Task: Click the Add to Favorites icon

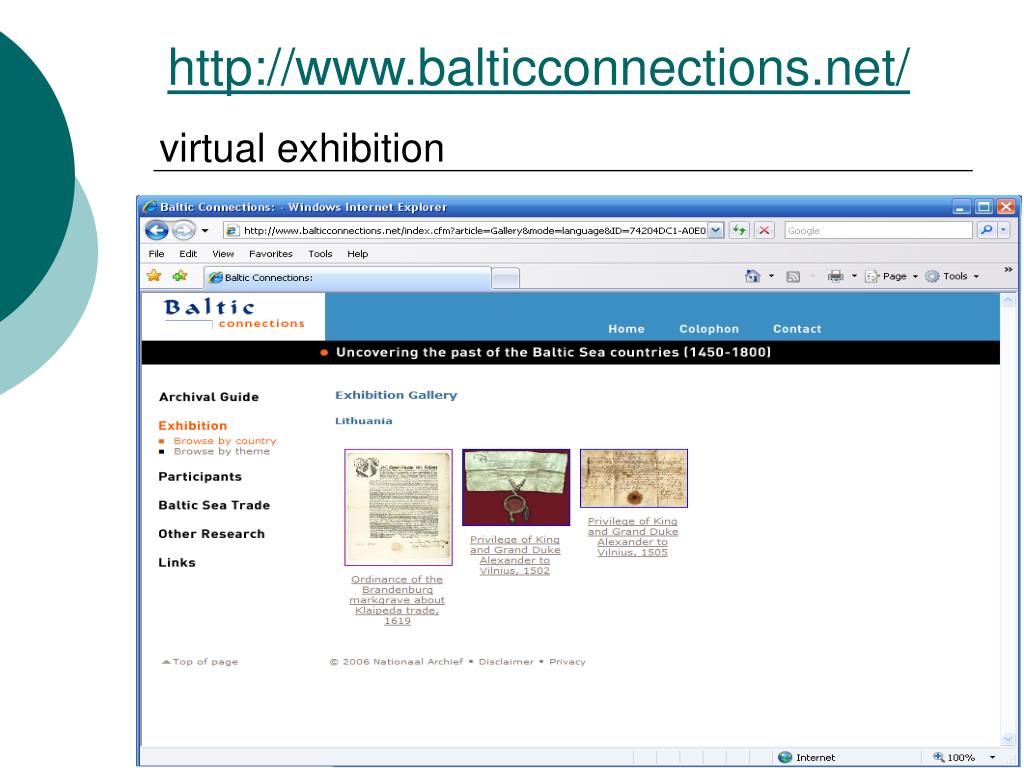Action: click(x=180, y=276)
